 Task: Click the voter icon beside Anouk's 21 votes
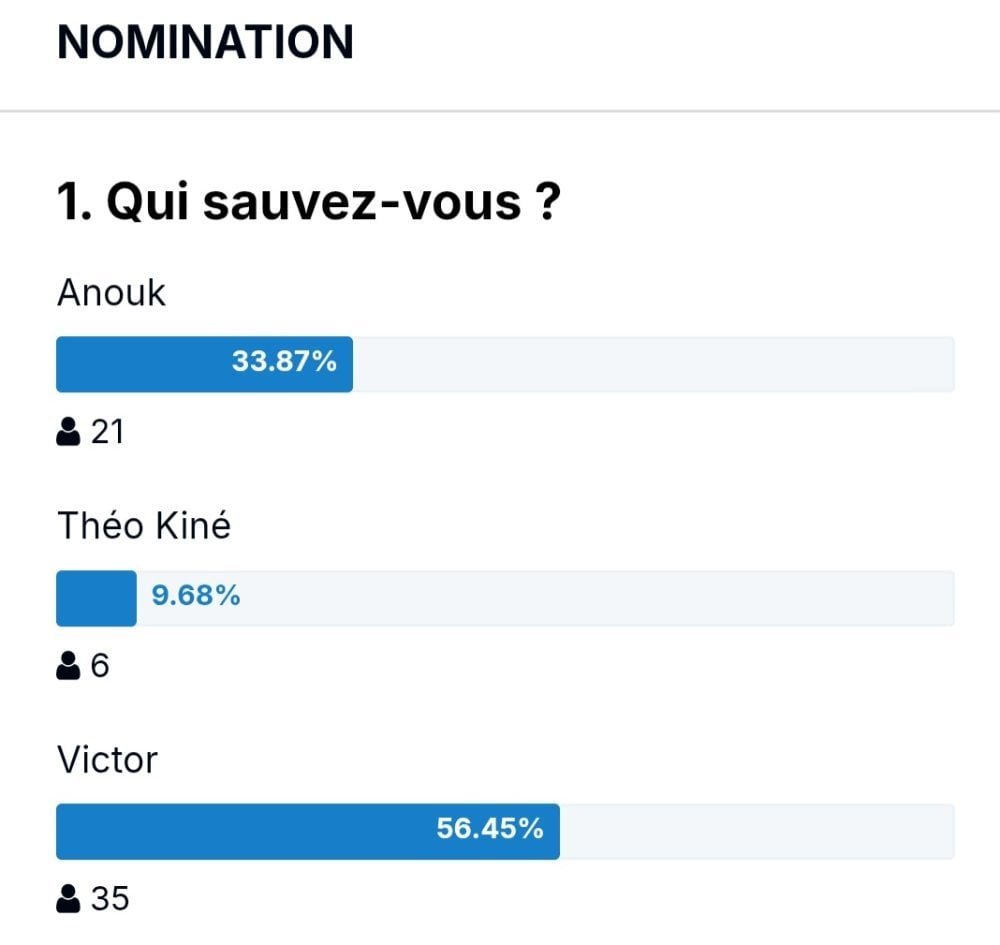68,432
